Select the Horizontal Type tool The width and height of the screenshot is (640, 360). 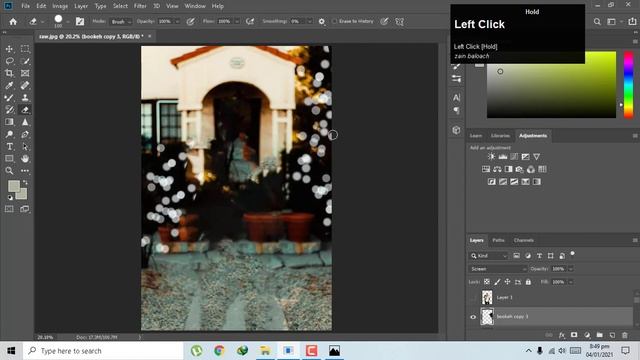click(x=9, y=147)
